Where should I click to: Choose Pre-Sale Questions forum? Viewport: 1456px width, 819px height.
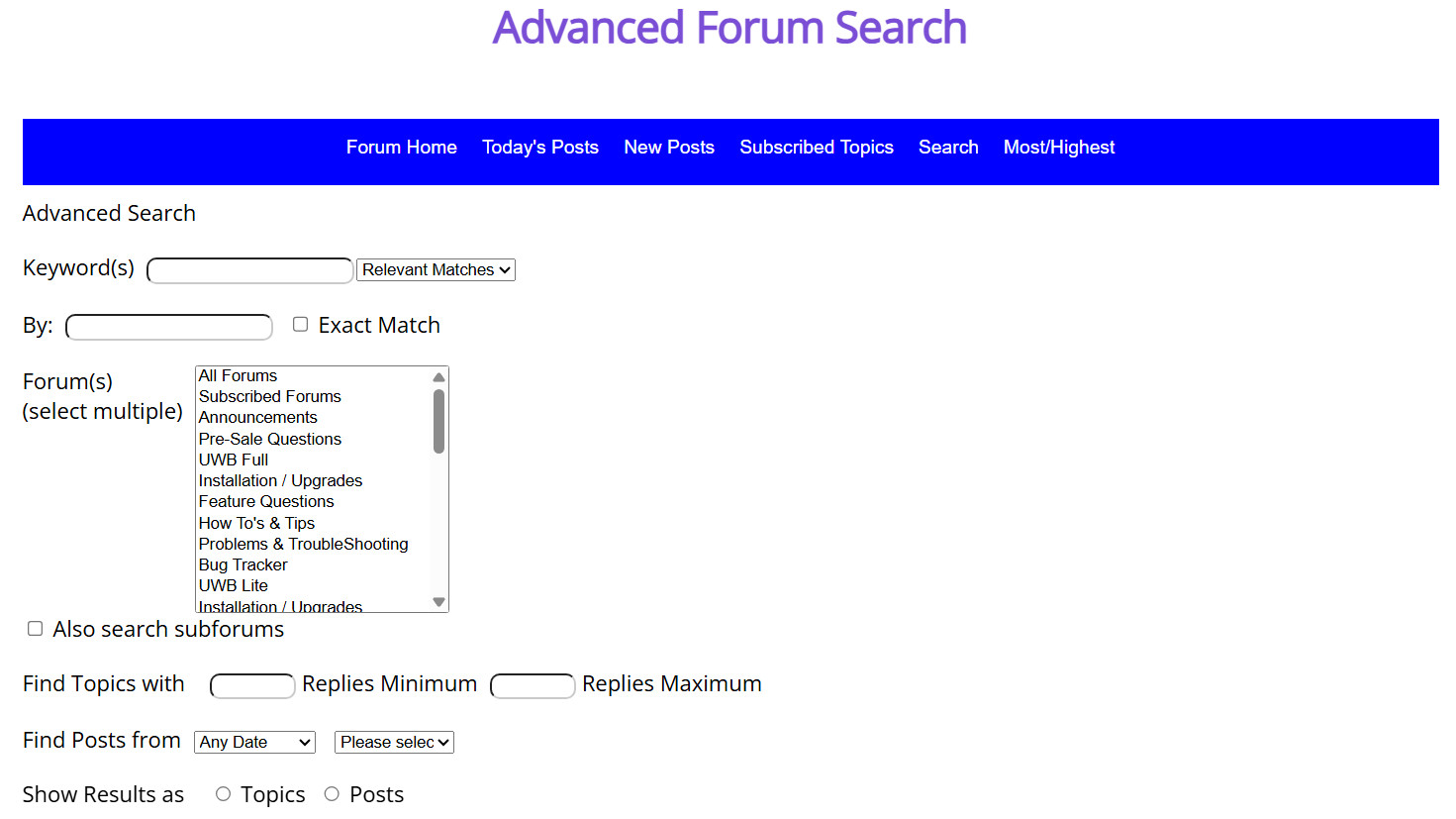coord(313,439)
